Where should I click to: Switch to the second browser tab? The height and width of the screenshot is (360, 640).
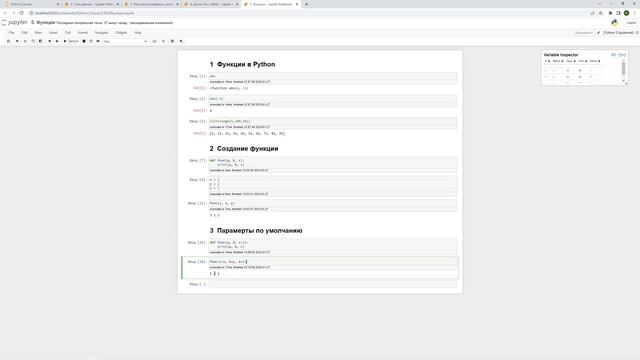click(x=92, y=4)
